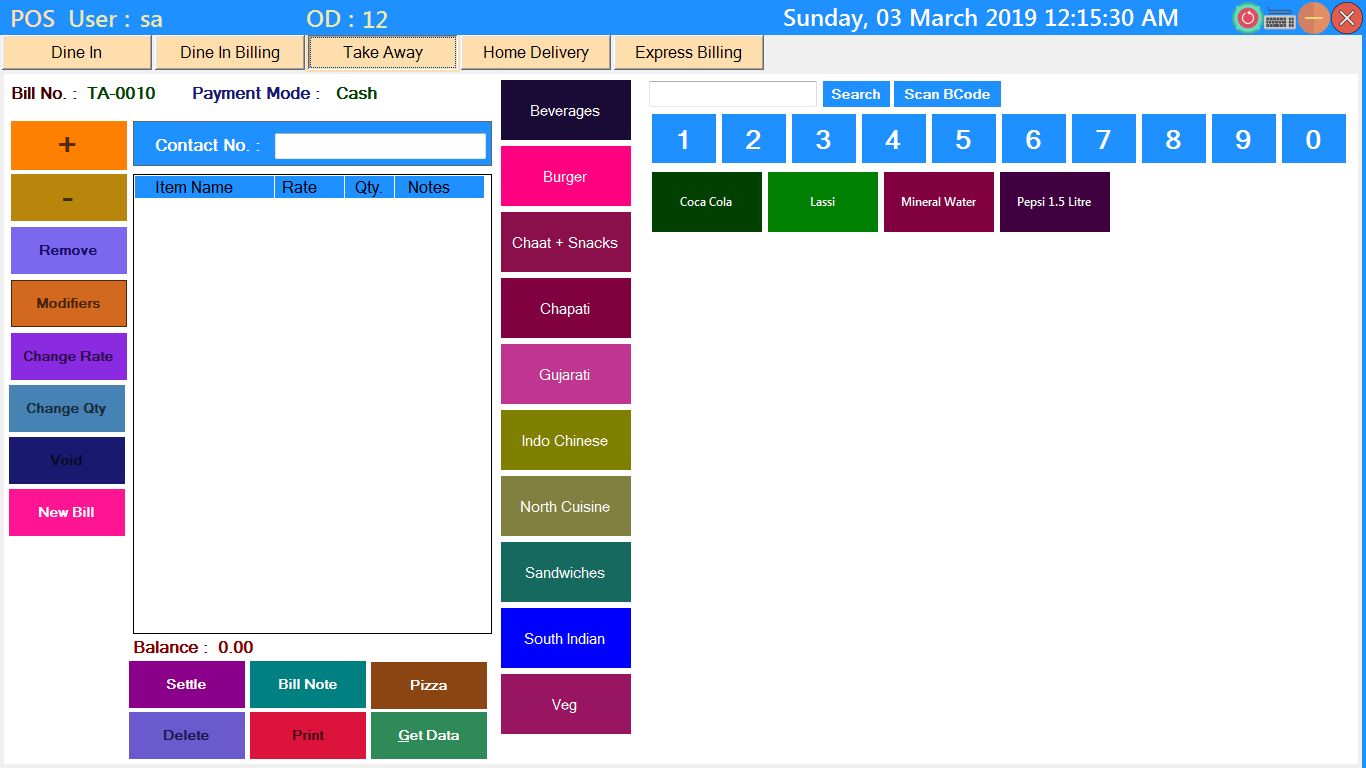Screen dimensions: 1366x768
Task: Click the Notes column header
Action: [x=440, y=187]
